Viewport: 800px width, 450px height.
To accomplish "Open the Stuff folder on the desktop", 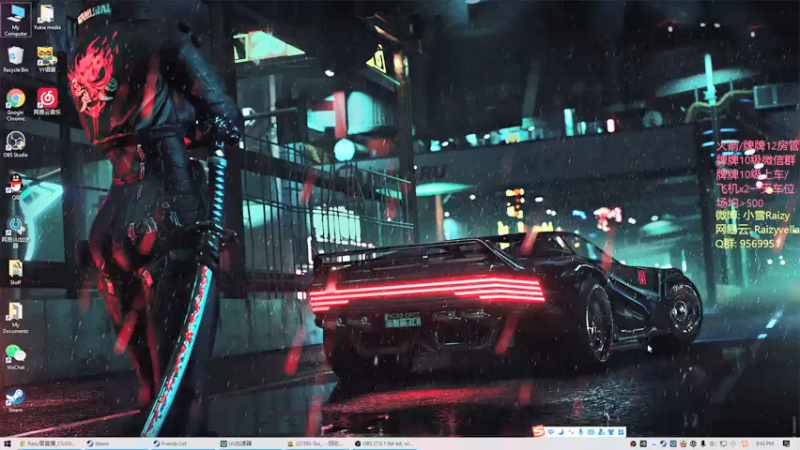I will click(15, 272).
